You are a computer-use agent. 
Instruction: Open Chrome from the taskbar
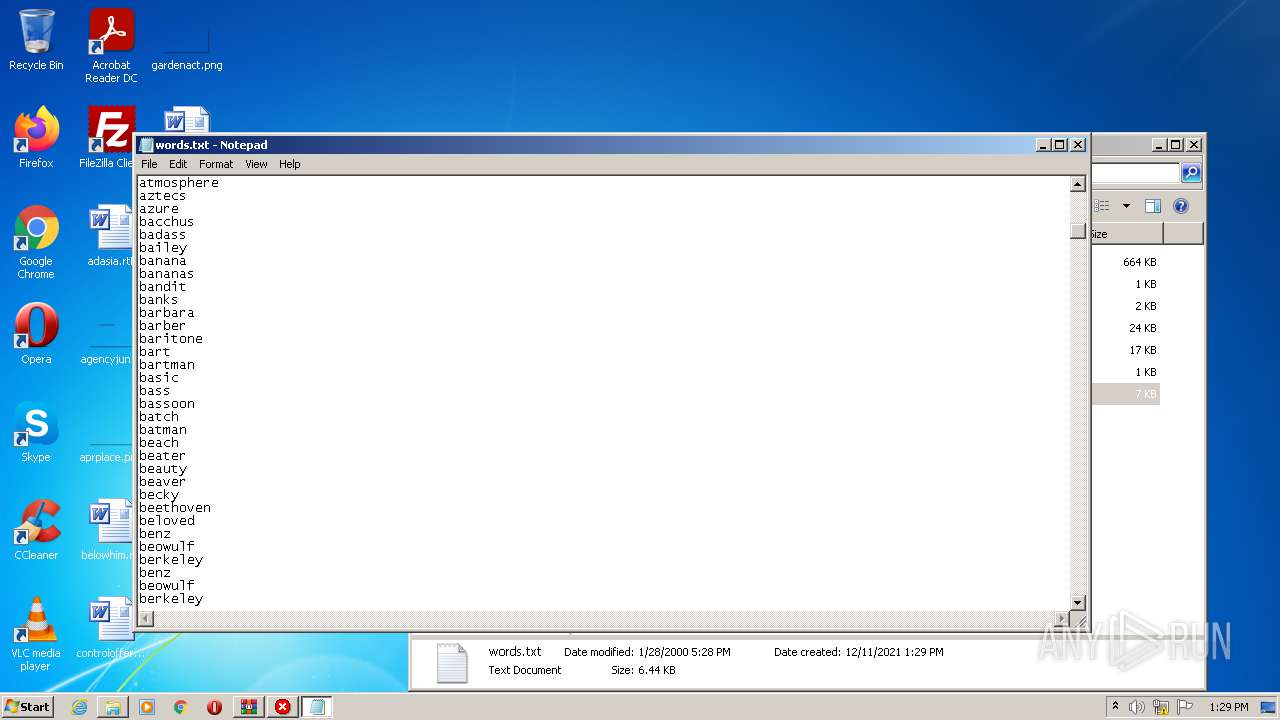[181, 707]
